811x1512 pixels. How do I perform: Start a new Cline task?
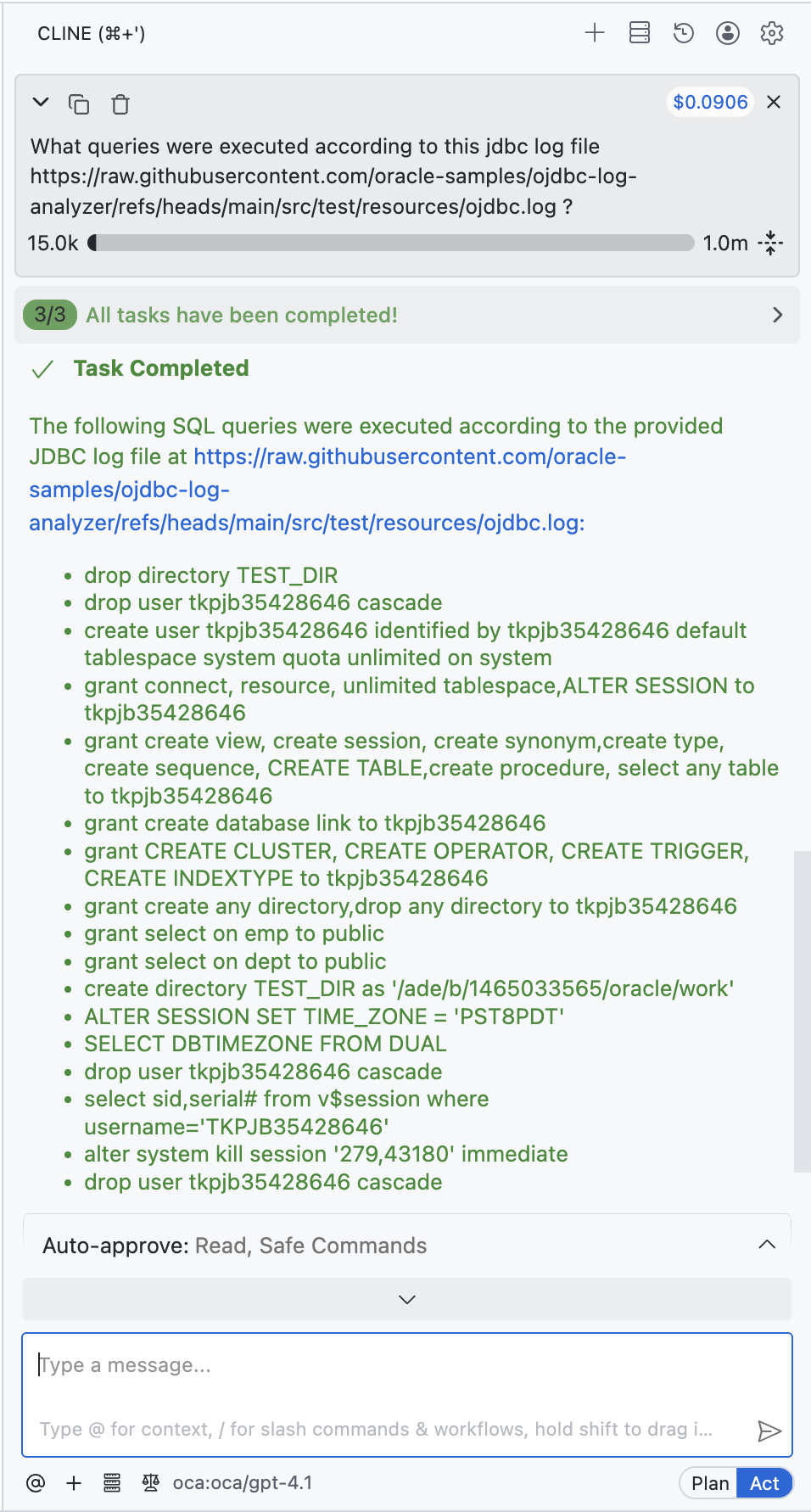click(595, 33)
